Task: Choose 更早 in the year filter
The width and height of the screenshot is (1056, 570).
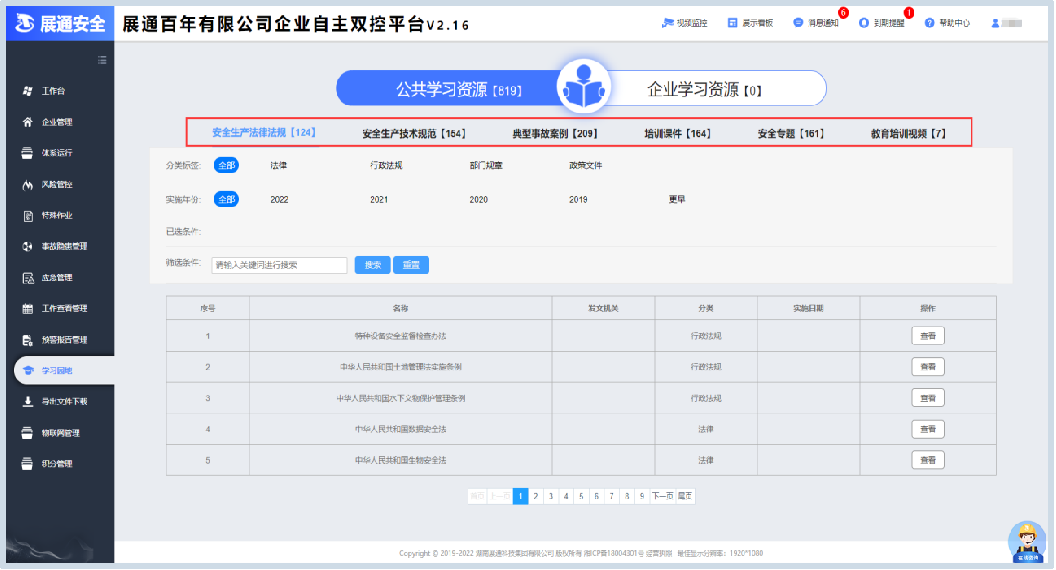Action: pyautogui.click(x=677, y=200)
